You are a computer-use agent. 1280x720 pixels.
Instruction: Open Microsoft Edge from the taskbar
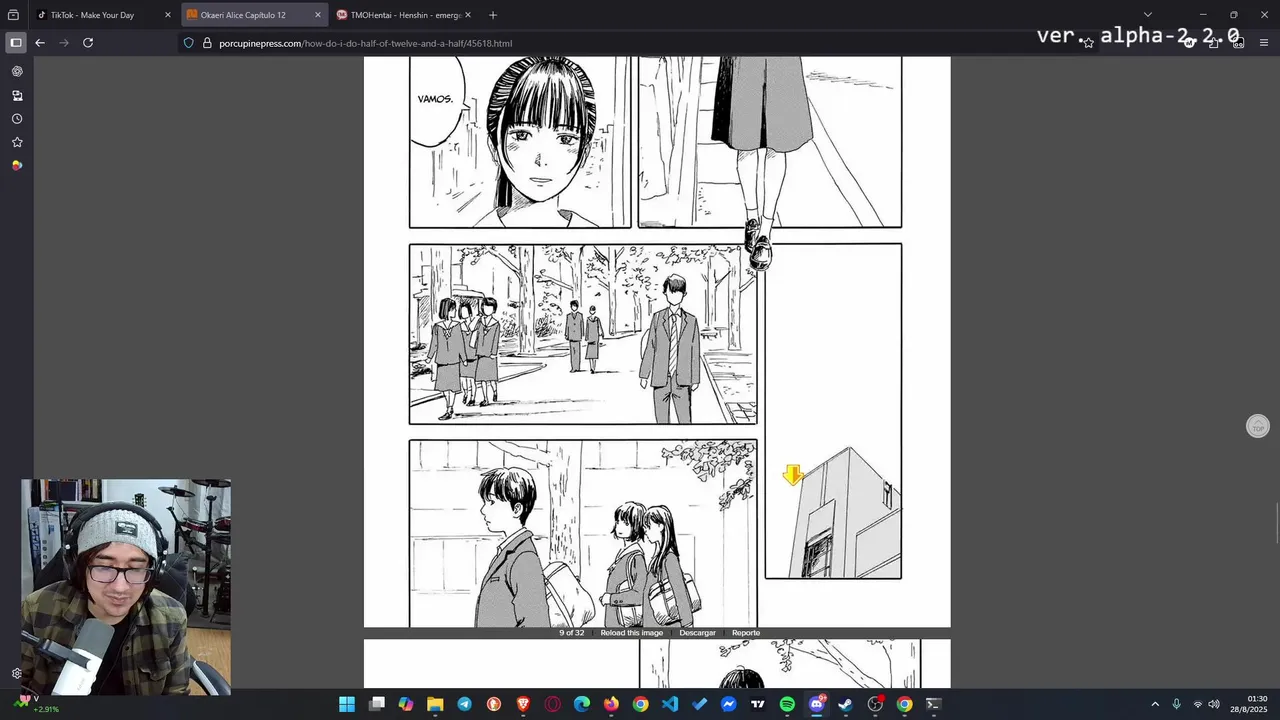582,704
